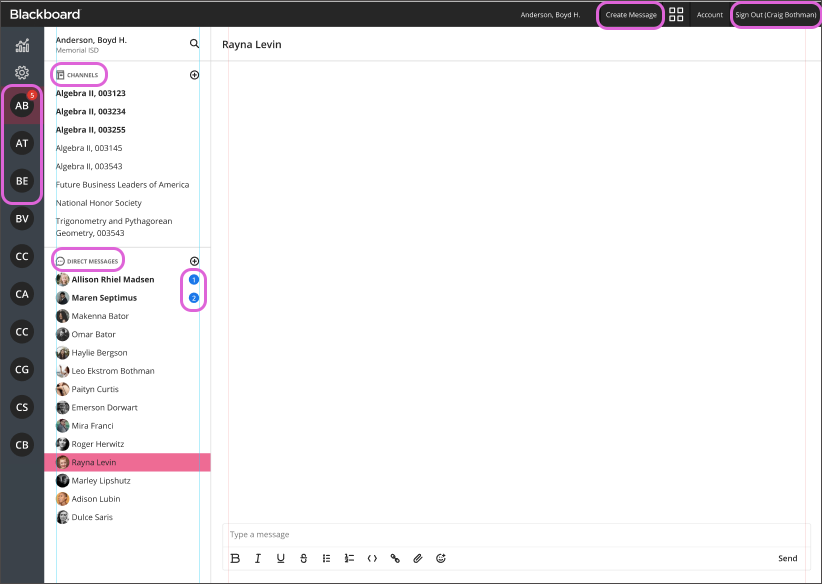The width and height of the screenshot is (822, 584).
Task: Toggle bold formatting
Action: coord(235,558)
